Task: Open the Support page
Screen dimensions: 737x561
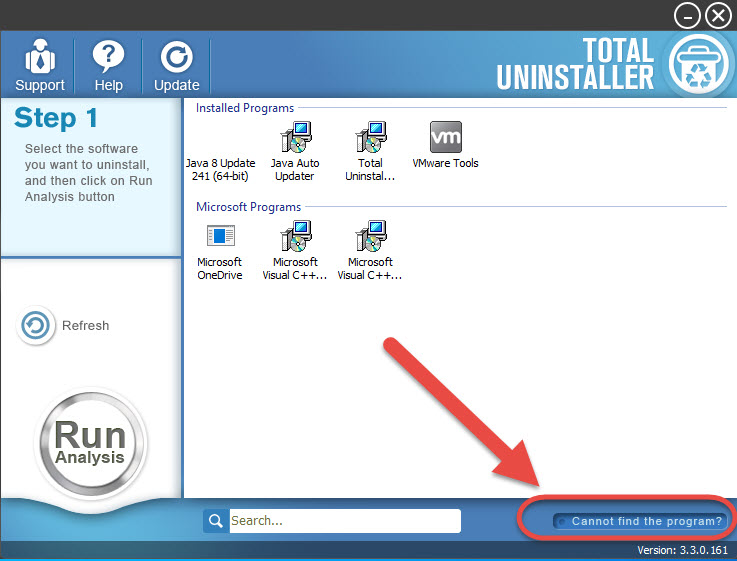Action: (40, 65)
